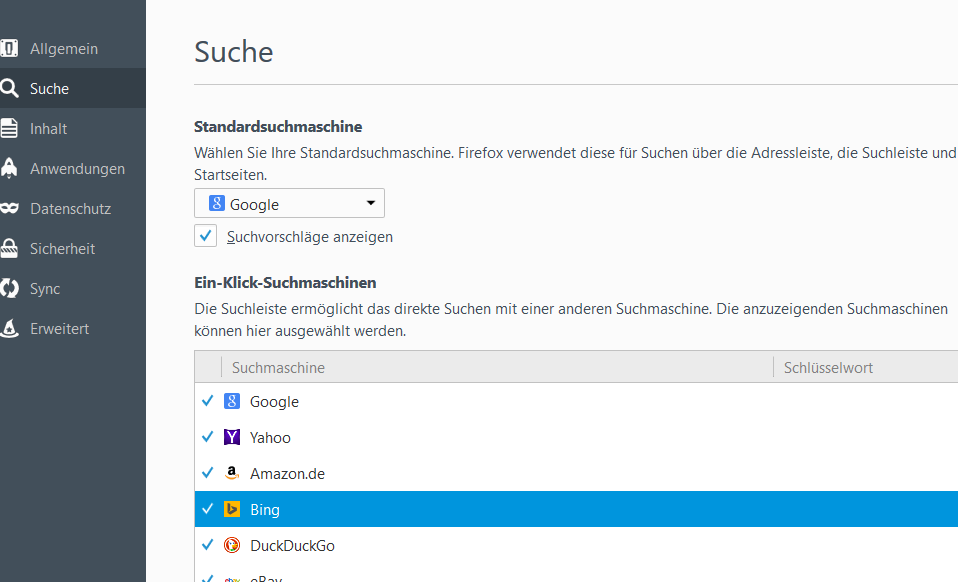The image size is (958, 582).
Task: Open the Erweitert settings section
Action: click(59, 329)
